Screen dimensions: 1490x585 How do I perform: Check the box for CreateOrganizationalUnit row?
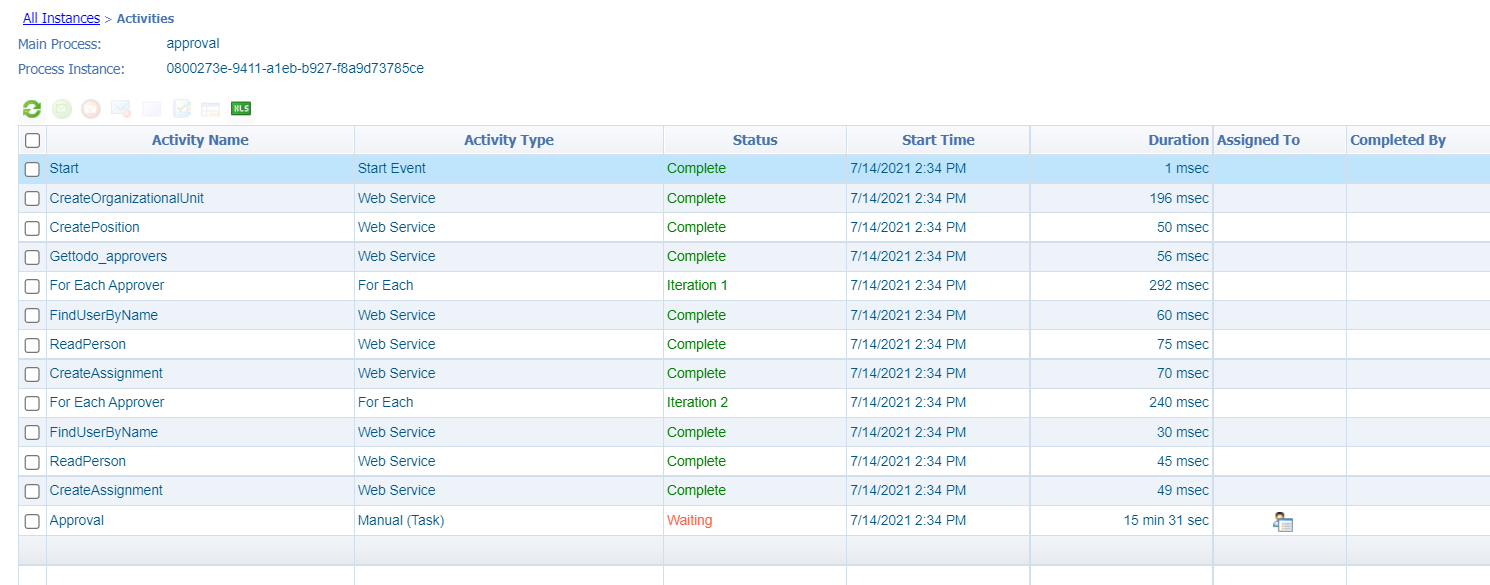pyautogui.click(x=32, y=199)
